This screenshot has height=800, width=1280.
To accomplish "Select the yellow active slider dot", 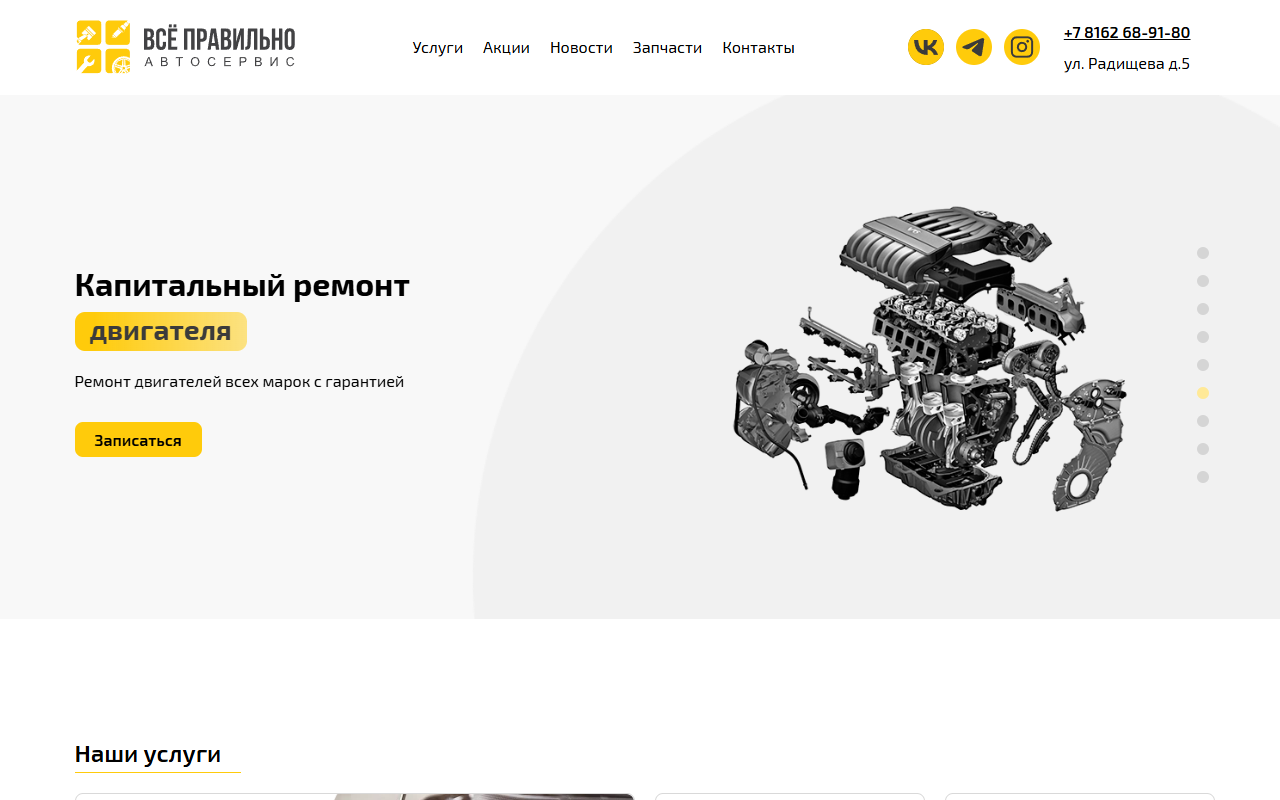I will click(x=1203, y=392).
